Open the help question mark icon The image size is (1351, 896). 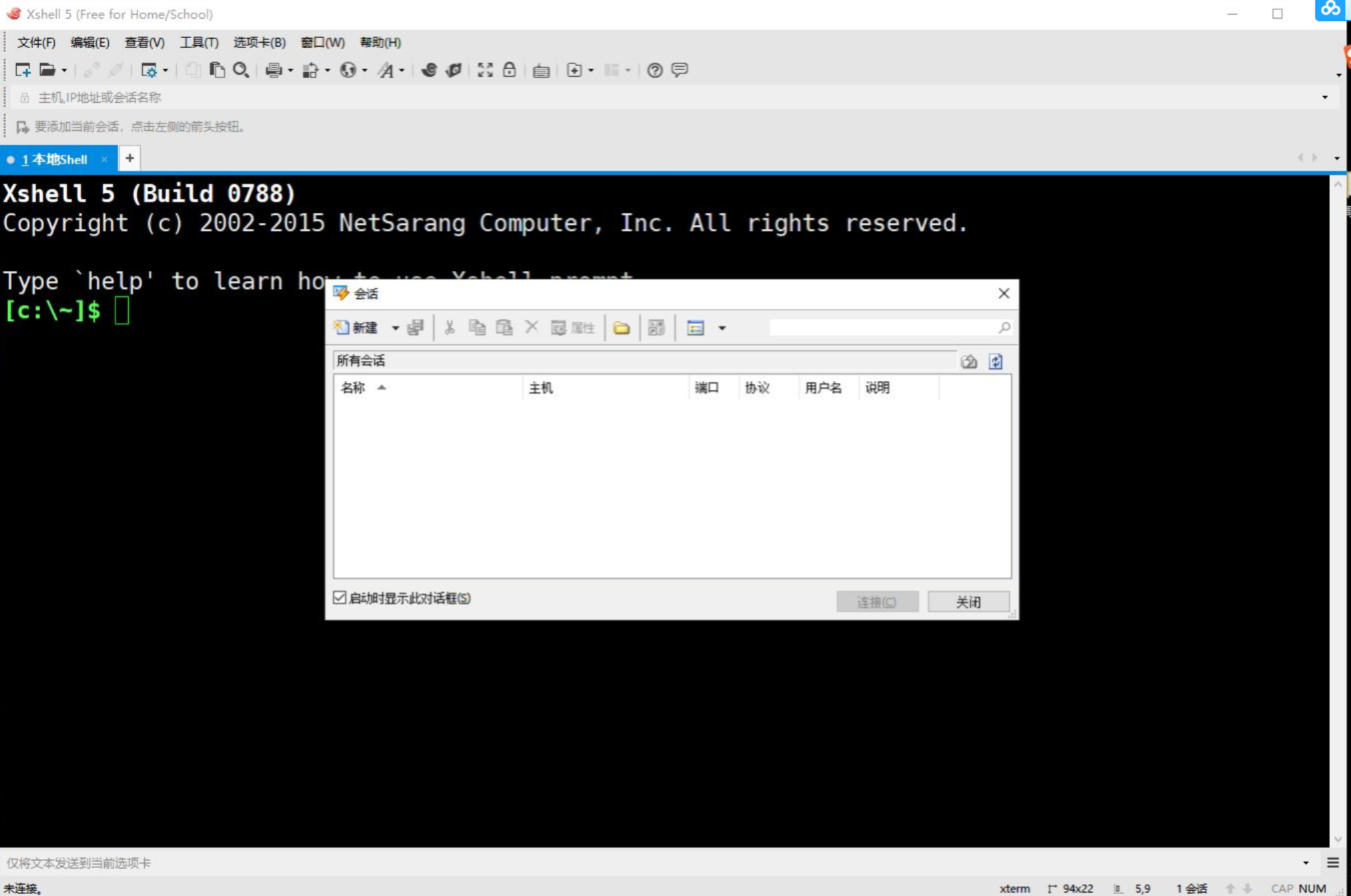coord(654,70)
